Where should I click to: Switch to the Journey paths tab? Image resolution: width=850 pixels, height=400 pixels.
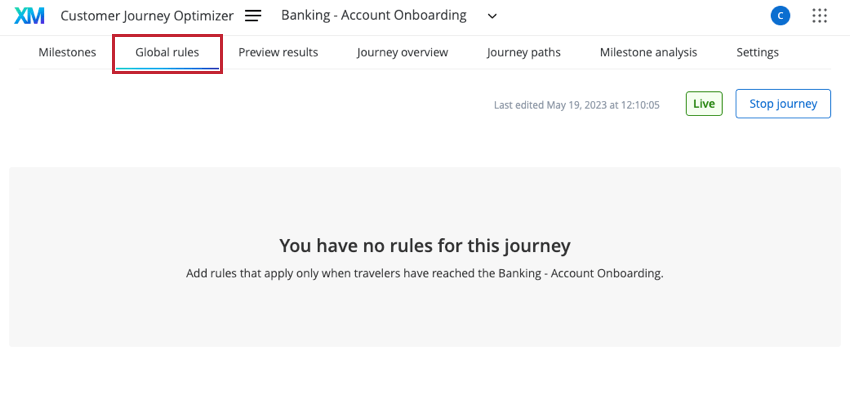click(x=524, y=53)
